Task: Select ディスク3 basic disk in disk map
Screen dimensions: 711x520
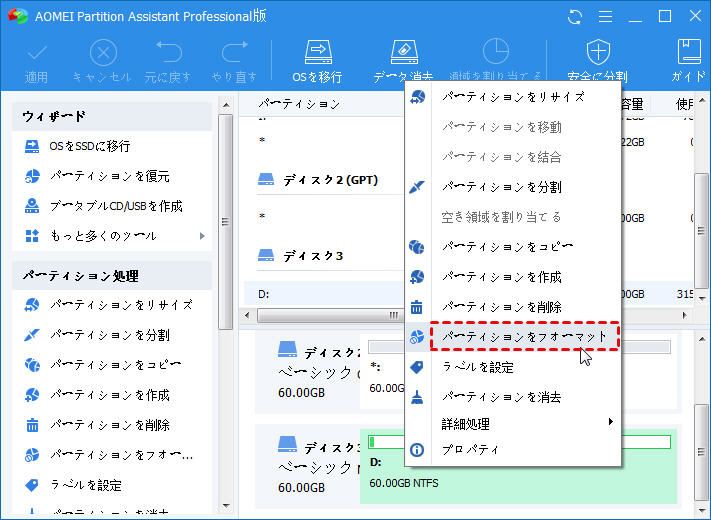Action: point(308,467)
